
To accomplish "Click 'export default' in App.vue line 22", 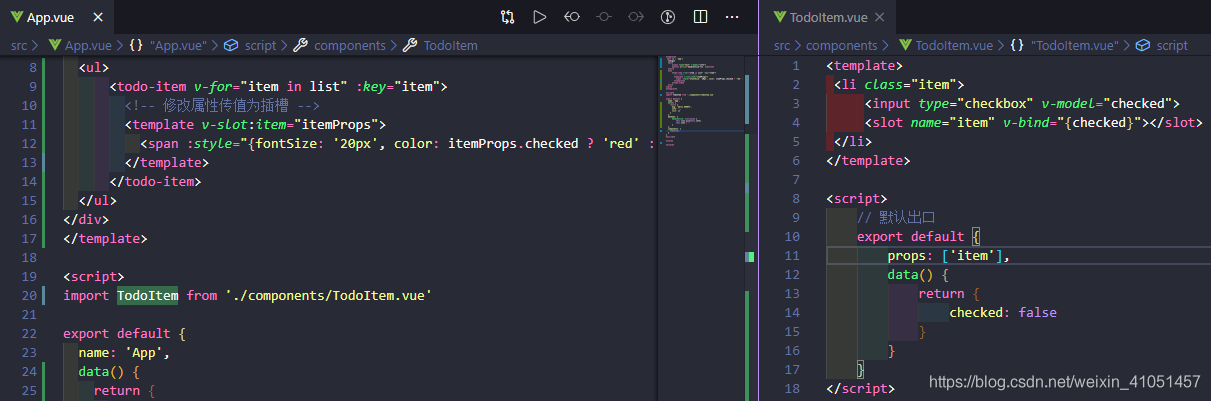I will 116,333.
